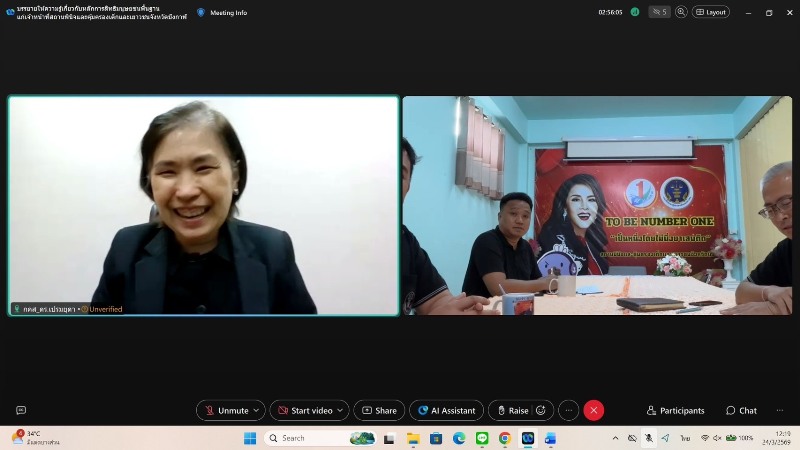Screen dimensions: 800x450
Task: Click the hidden non-video participants count icon
Action: 659,12
